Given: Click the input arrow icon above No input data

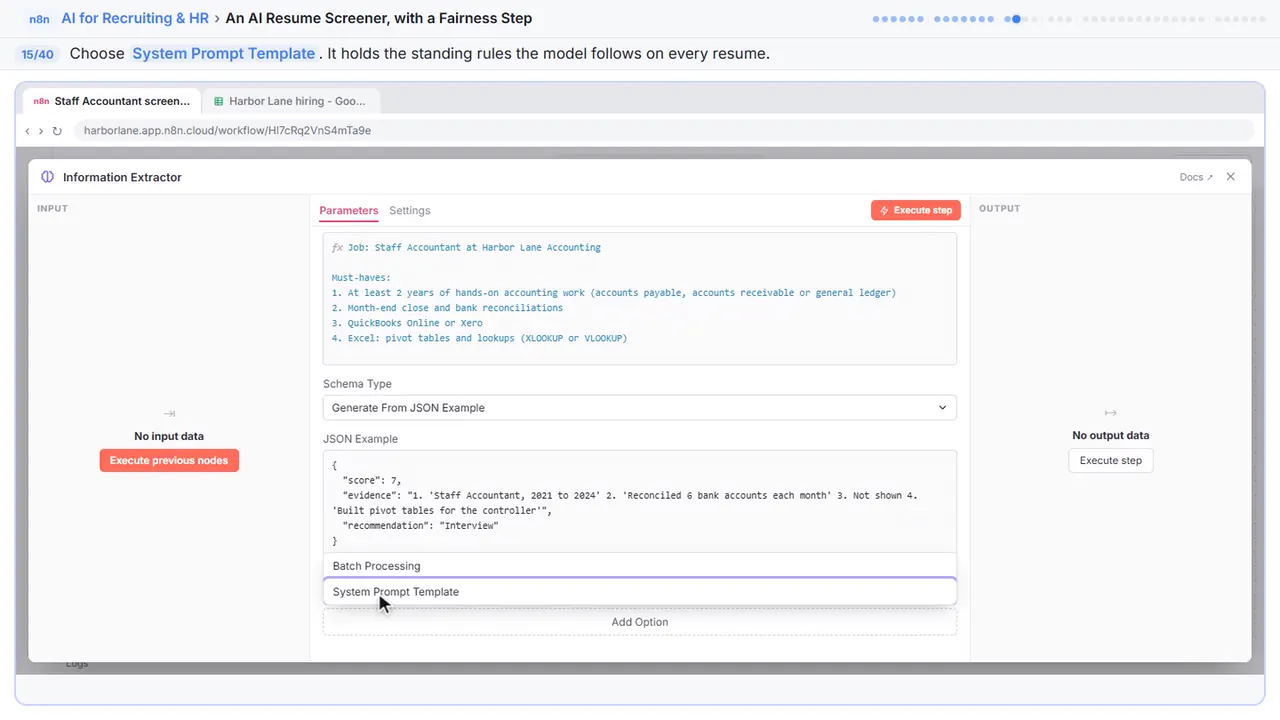Looking at the screenshot, I should point(169,413).
